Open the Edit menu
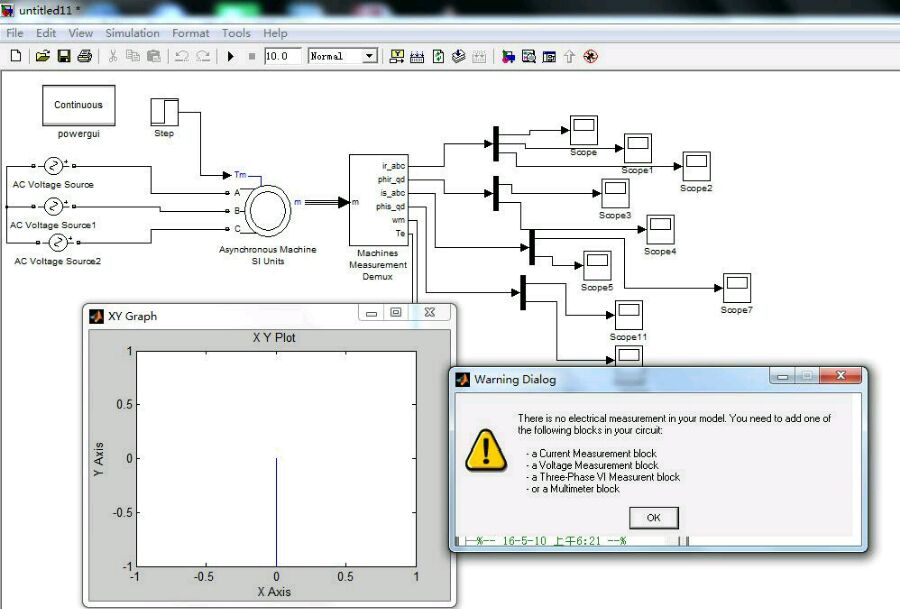 46,33
